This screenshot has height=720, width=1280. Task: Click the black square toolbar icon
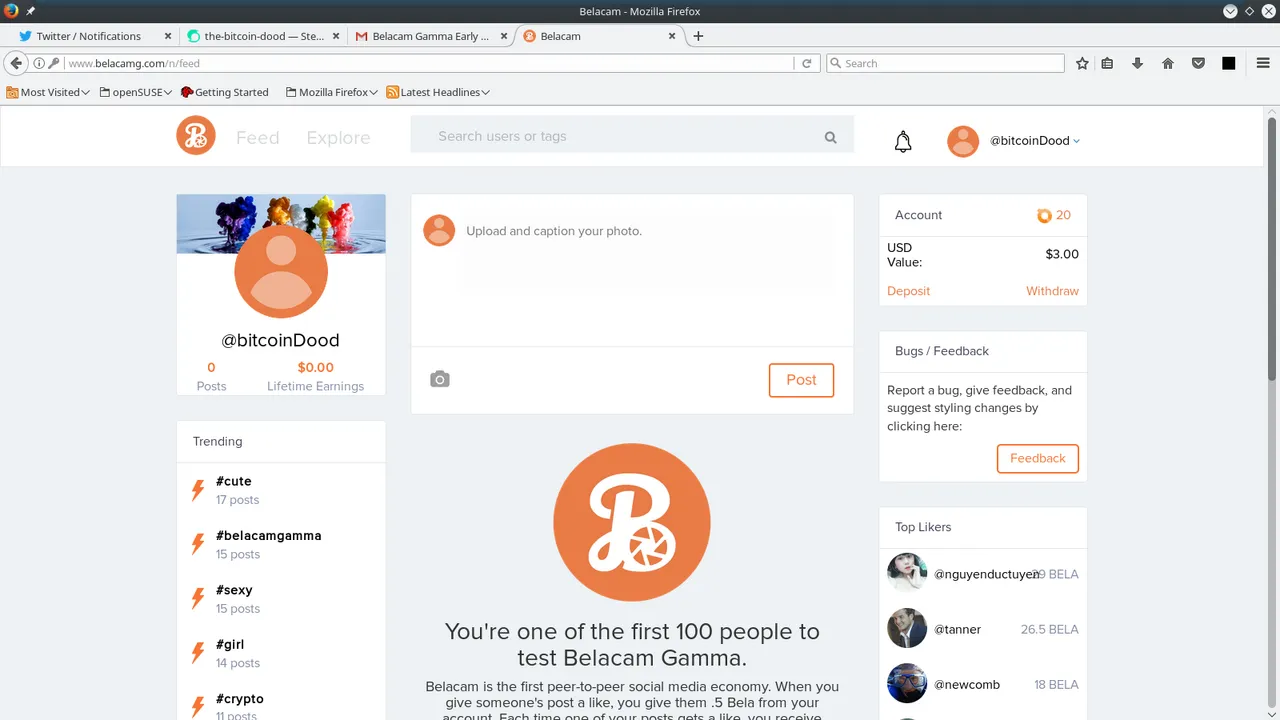(x=1228, y=63)
